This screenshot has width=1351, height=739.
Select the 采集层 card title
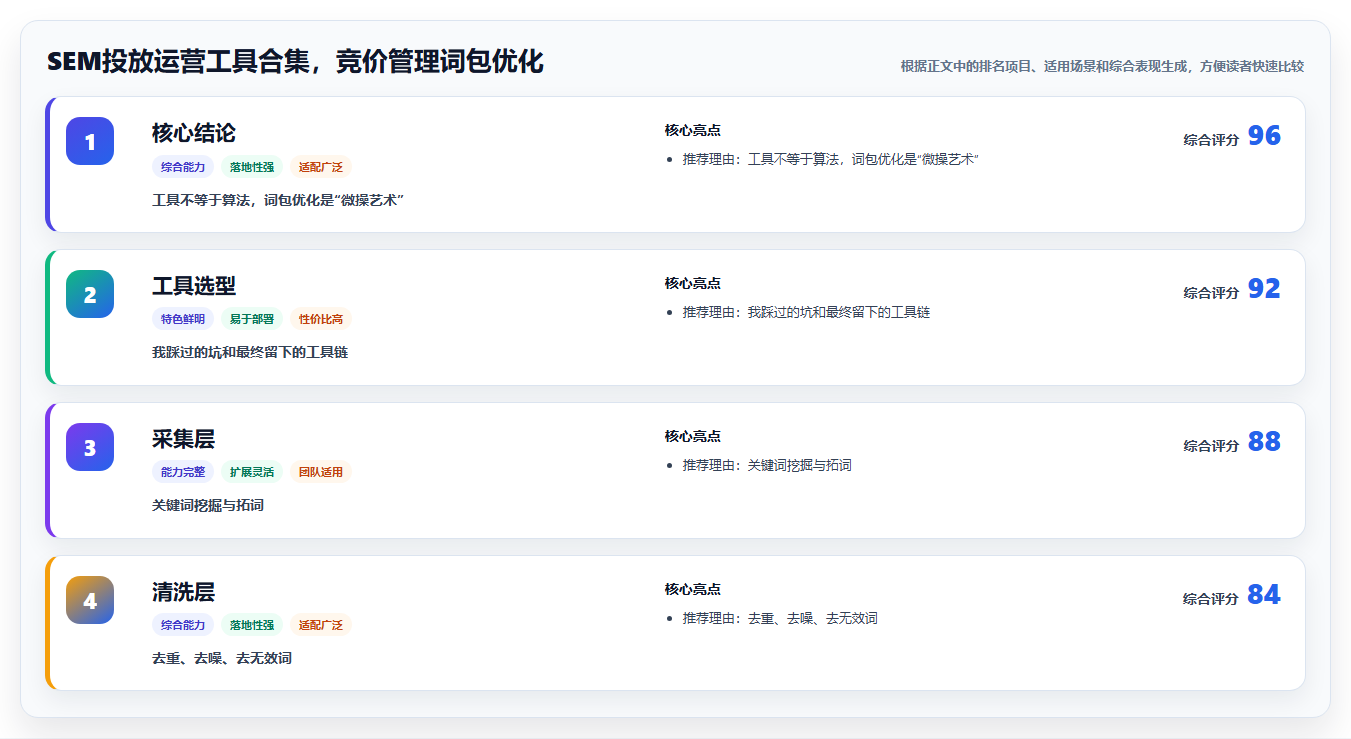[x=183, y=439]
